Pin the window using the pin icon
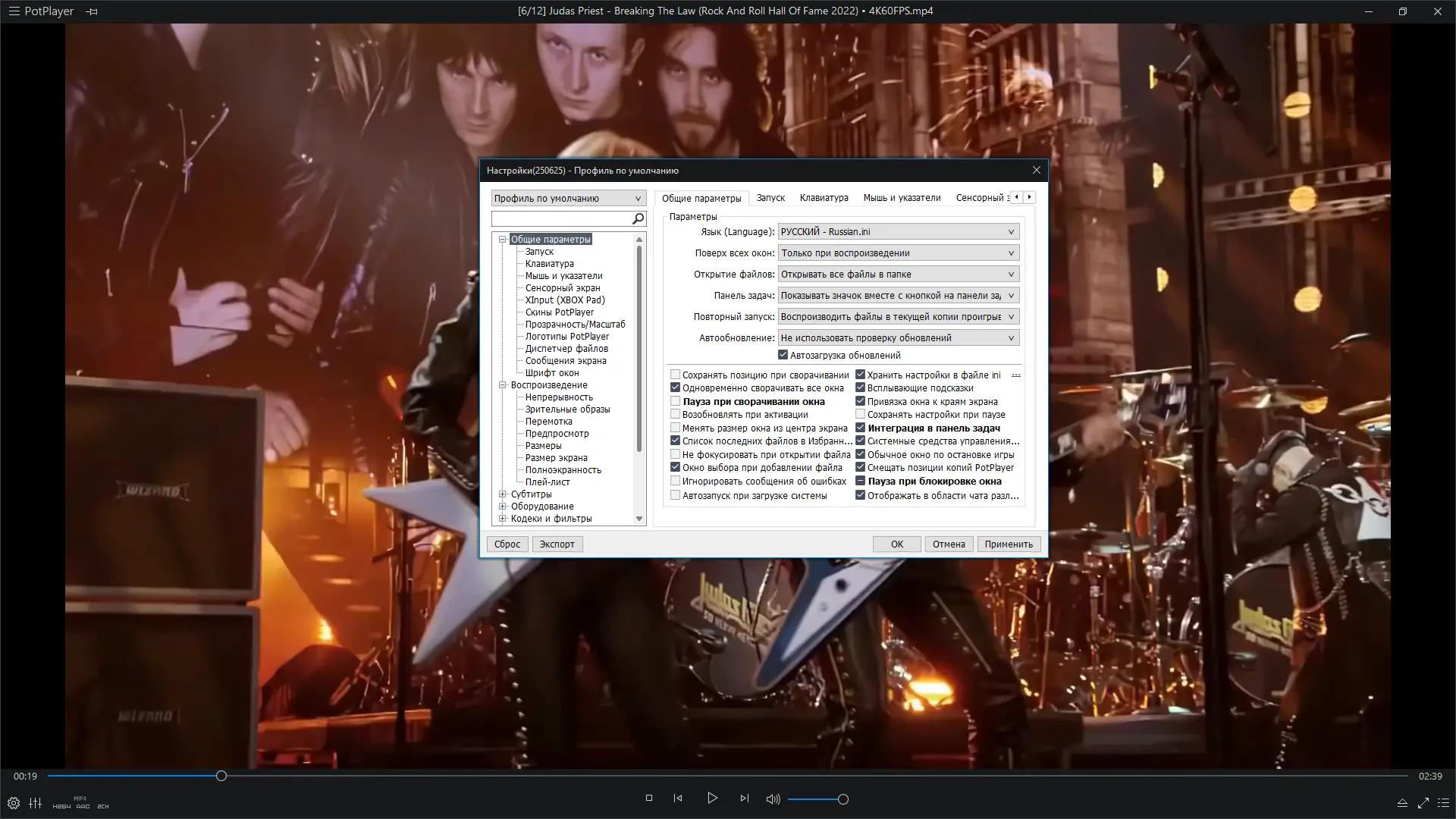The image size is (1456, 819). pos(92,11)
